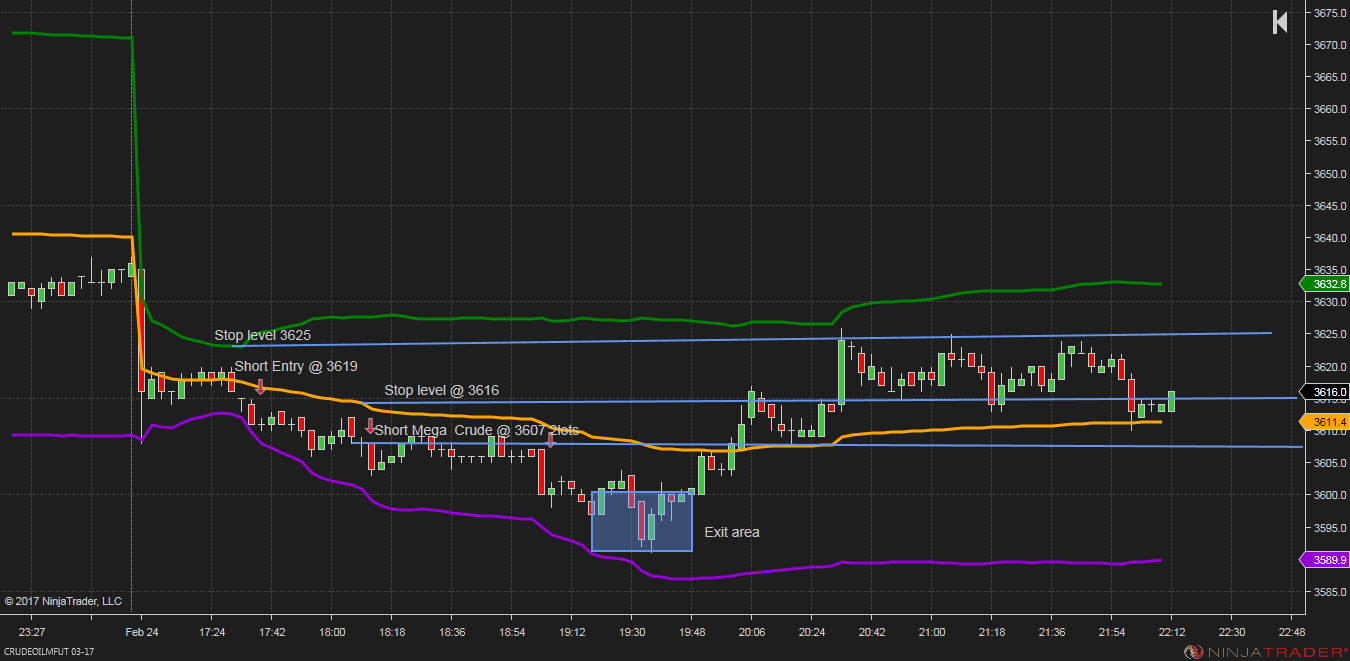This screenshot has height=661, width=1350.
Task: Click the K scroll-to-latest-bar icon
Action: click(x=1279, y=22)
